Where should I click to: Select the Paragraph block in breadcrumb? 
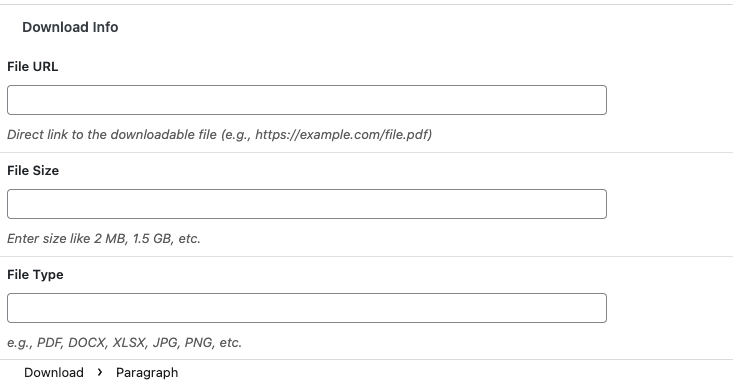click(147, 372)
